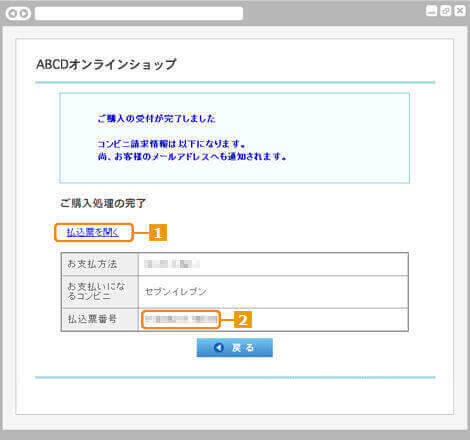Click the お支払いになるコンビニ label
The width and height of the screenshot is (470, 440).
[96, 291]
